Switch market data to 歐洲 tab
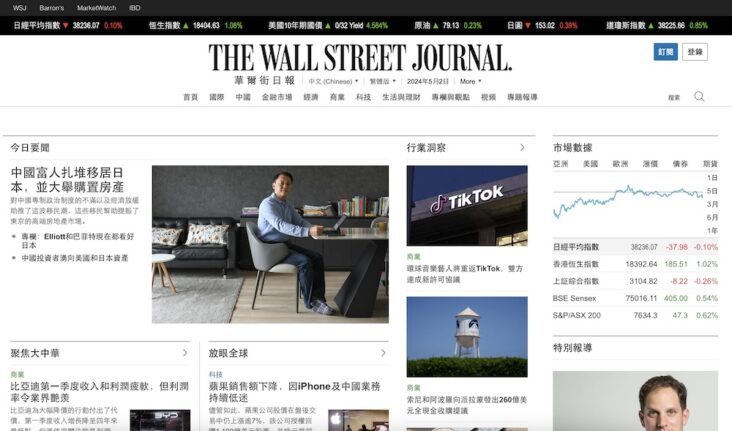The height and width of the screenshot is (431, 732). click(x=620, y=164)
